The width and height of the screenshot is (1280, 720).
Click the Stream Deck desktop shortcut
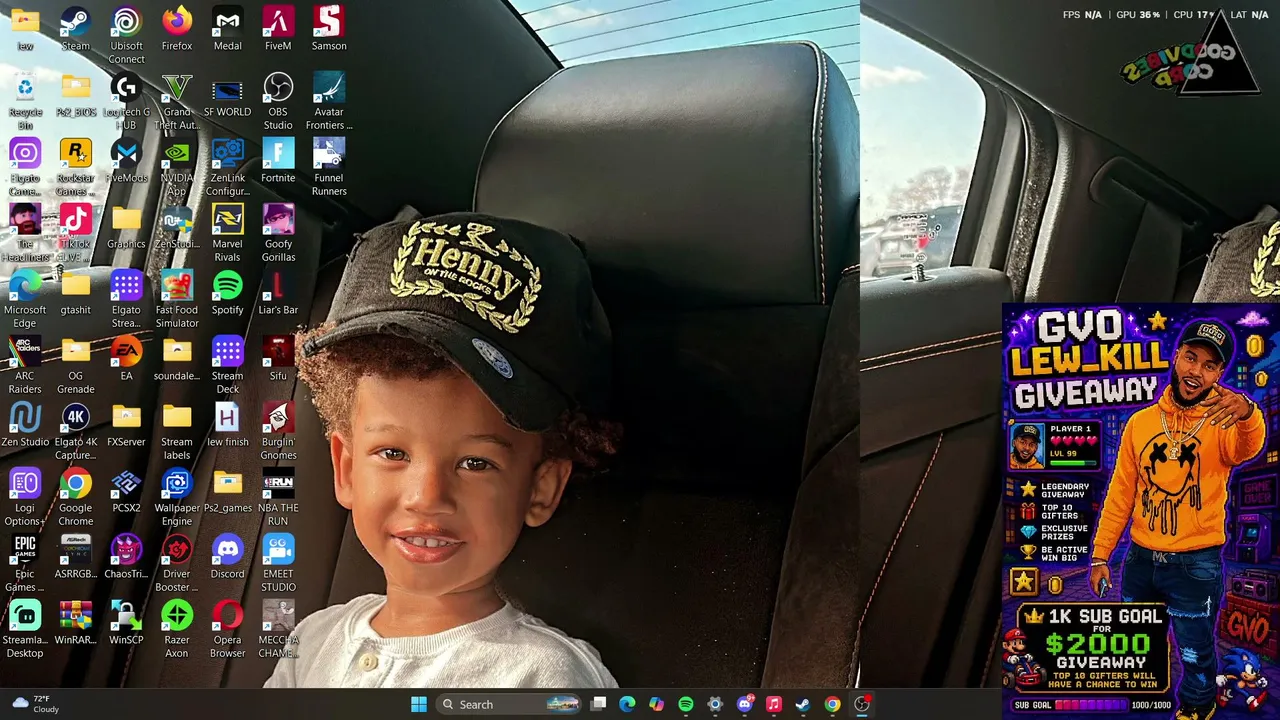coord(227,366)
